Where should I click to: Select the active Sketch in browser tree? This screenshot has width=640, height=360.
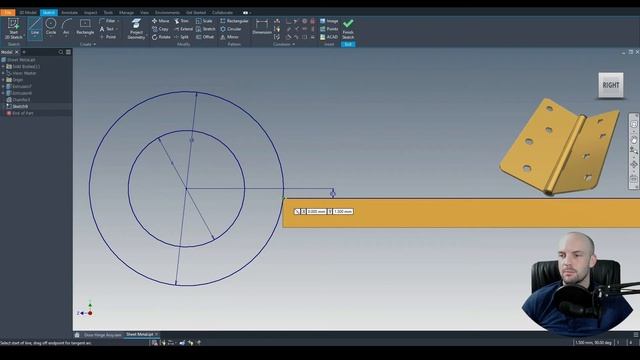coord(17,106)
